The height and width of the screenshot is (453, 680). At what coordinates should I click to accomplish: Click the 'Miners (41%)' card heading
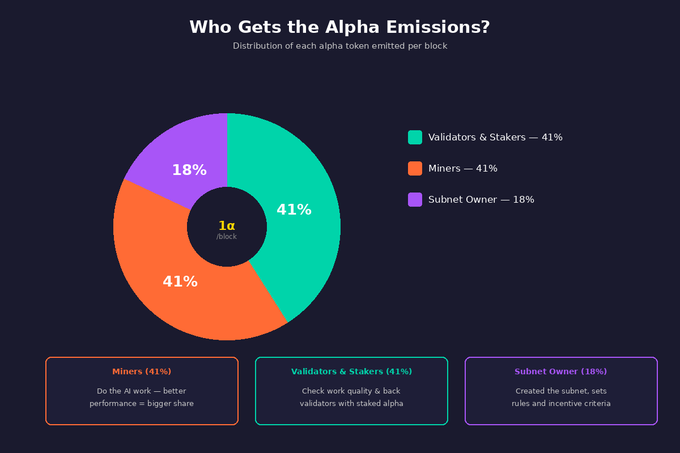click(142, 371)
